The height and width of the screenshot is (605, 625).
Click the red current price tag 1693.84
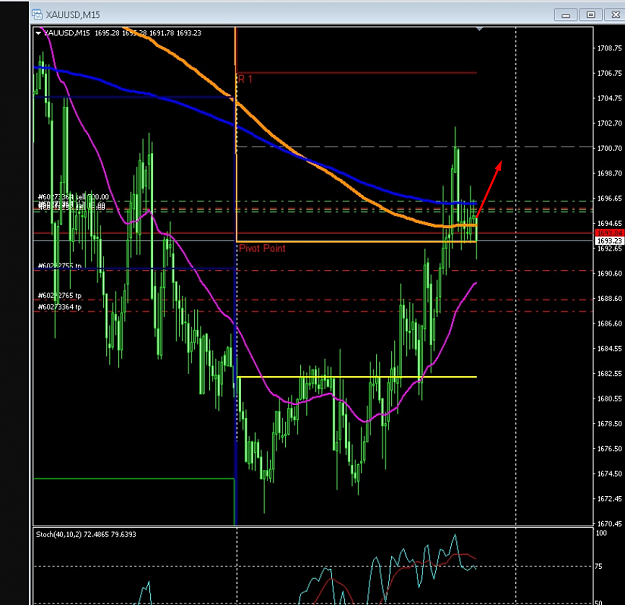[x=609, y=233]
